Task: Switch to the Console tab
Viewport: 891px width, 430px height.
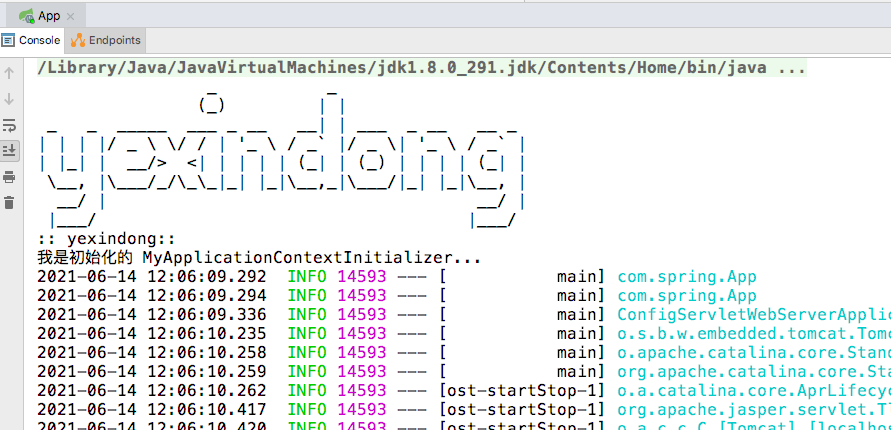Action: (x=32, y=40)
